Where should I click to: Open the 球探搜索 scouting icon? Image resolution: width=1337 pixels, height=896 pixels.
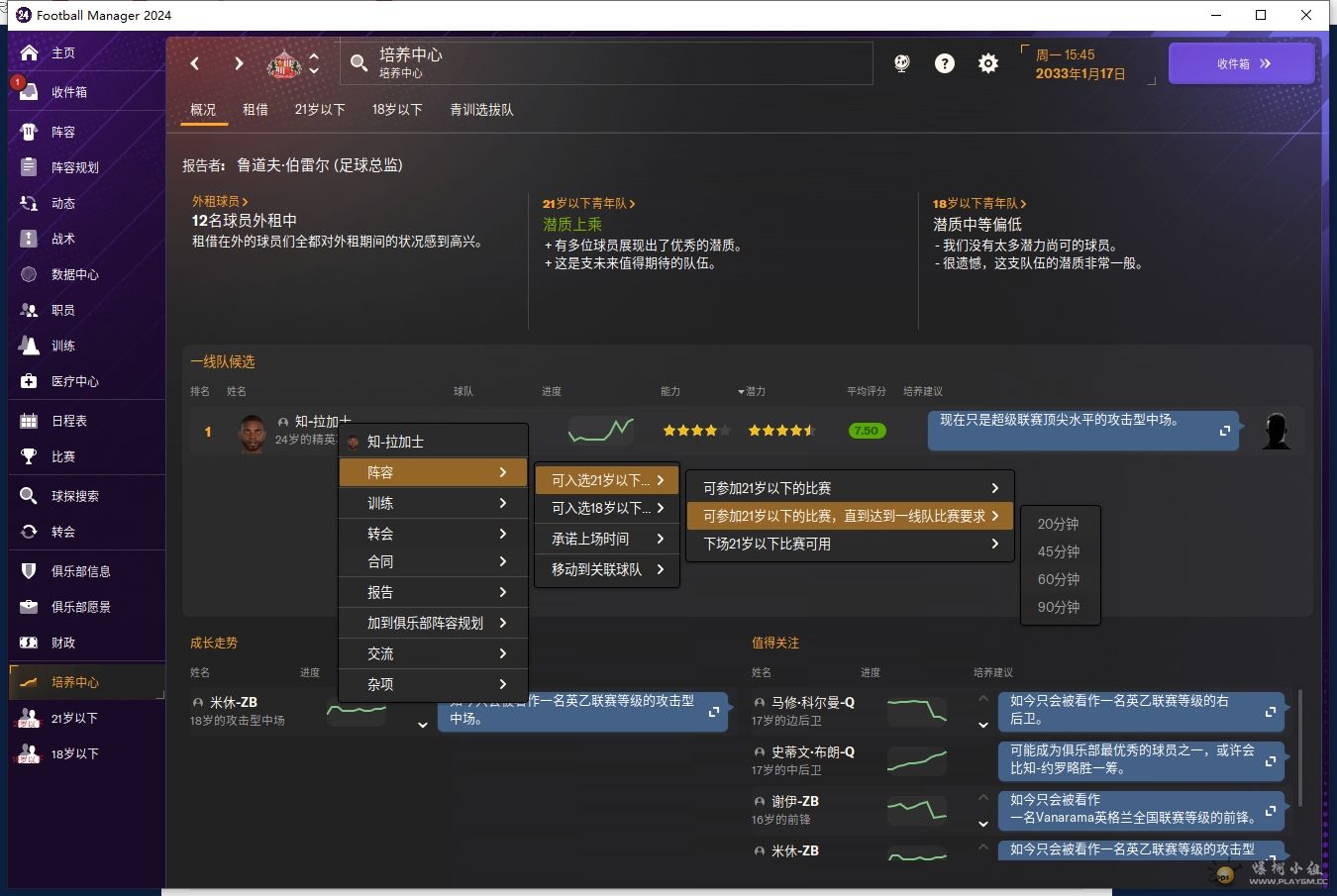pyautogui.click(x=29, y=496)
